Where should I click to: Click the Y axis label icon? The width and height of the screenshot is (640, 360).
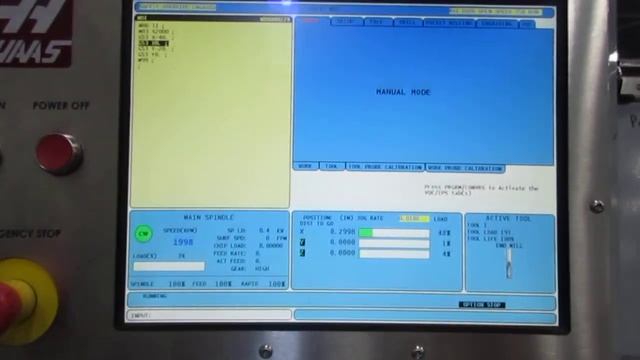pos(302,242)
